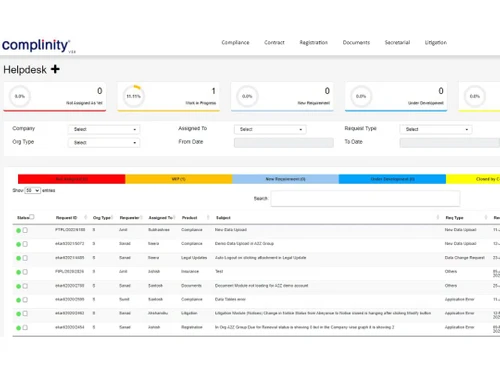Image resolution: width=500 pixels, height=375 pixels.
Task: Click the red Not Assigned filter bar
Action: coord(72,179)
